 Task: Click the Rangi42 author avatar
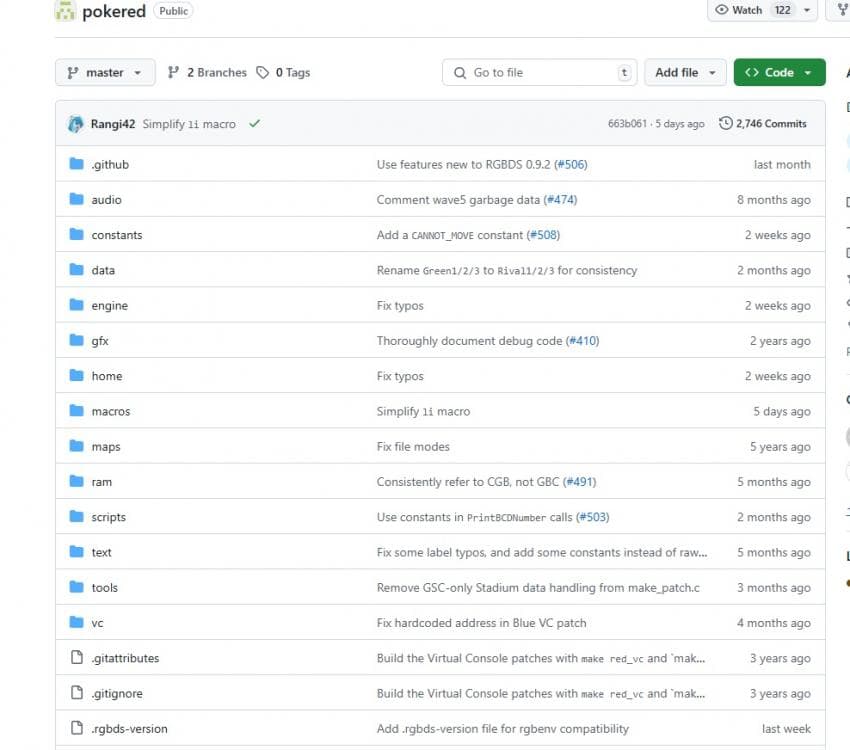pos(75,124)
